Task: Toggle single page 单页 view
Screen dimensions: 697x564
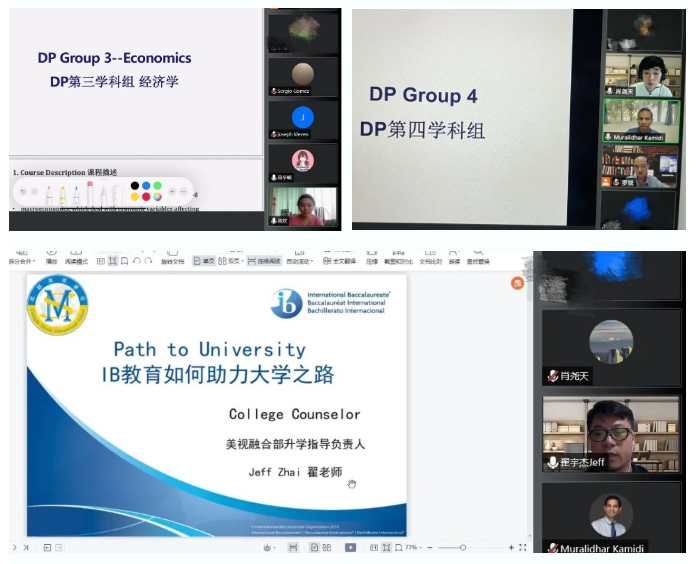Action: point(204,261)
